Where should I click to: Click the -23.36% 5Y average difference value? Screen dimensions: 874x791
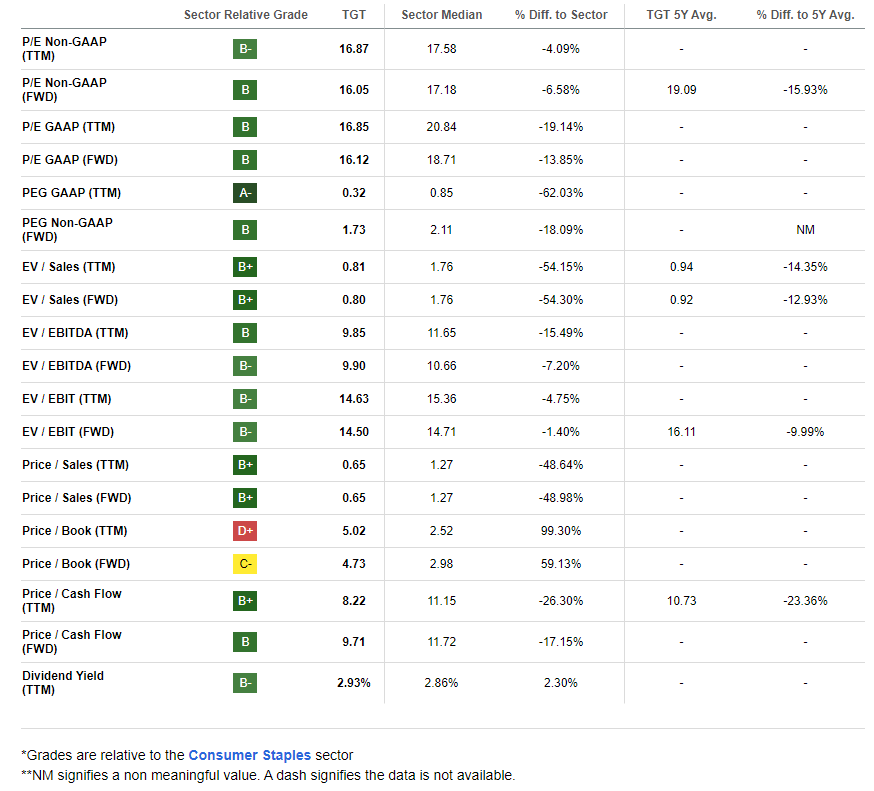pyautogui.click(x=805, y=601)
